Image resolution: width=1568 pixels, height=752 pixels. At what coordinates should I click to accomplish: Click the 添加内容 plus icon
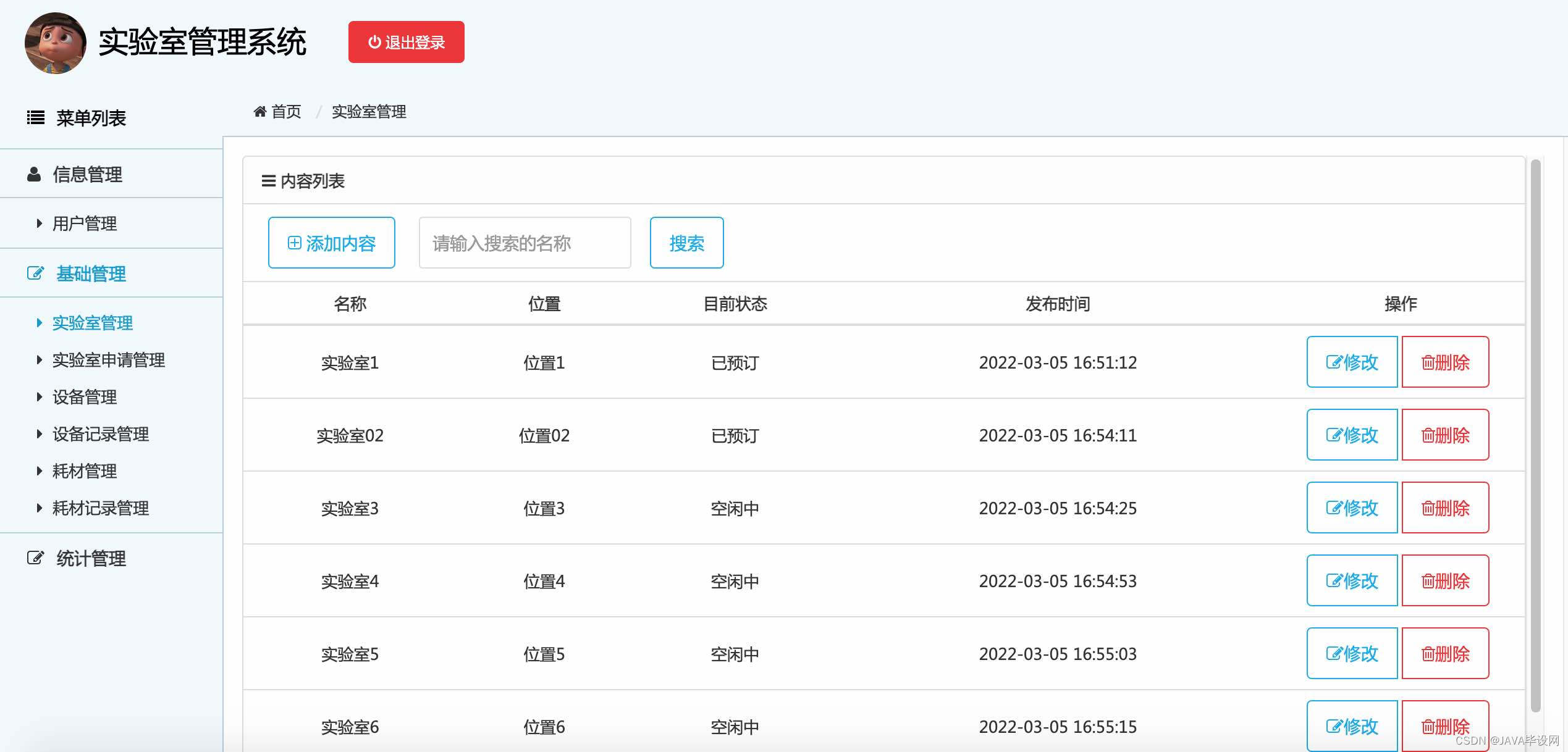[295, 243]
